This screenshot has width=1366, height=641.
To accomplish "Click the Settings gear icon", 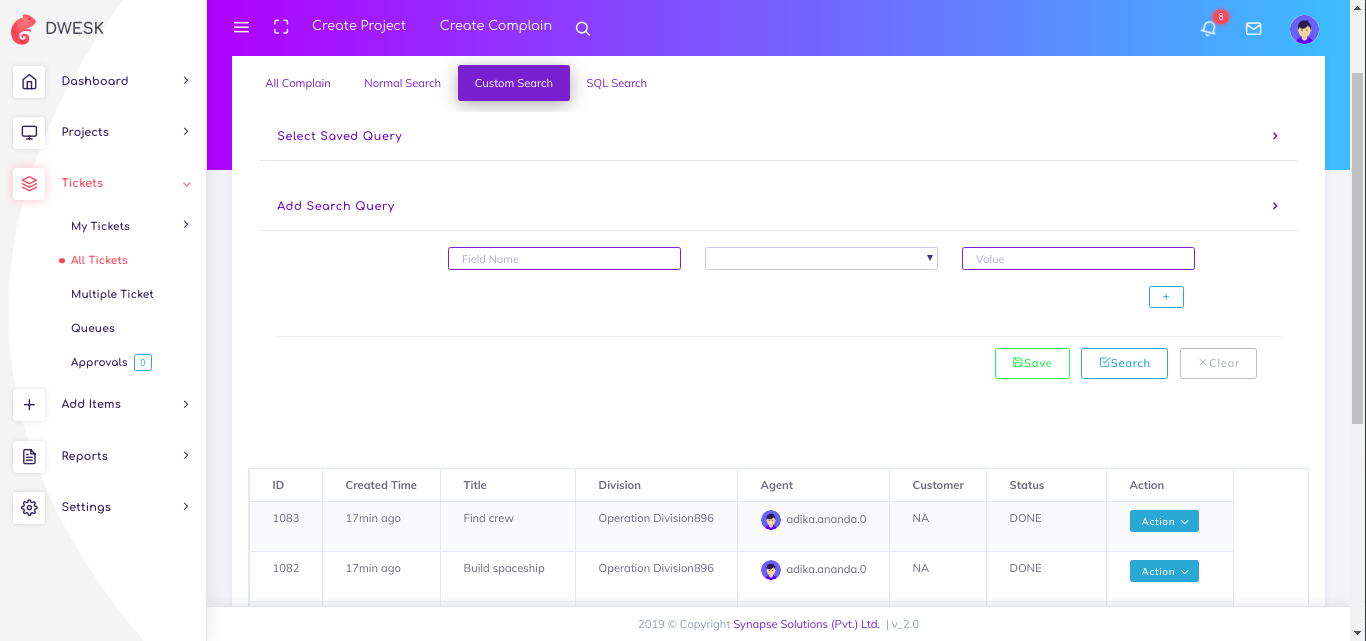I will (x=29, y=507).
